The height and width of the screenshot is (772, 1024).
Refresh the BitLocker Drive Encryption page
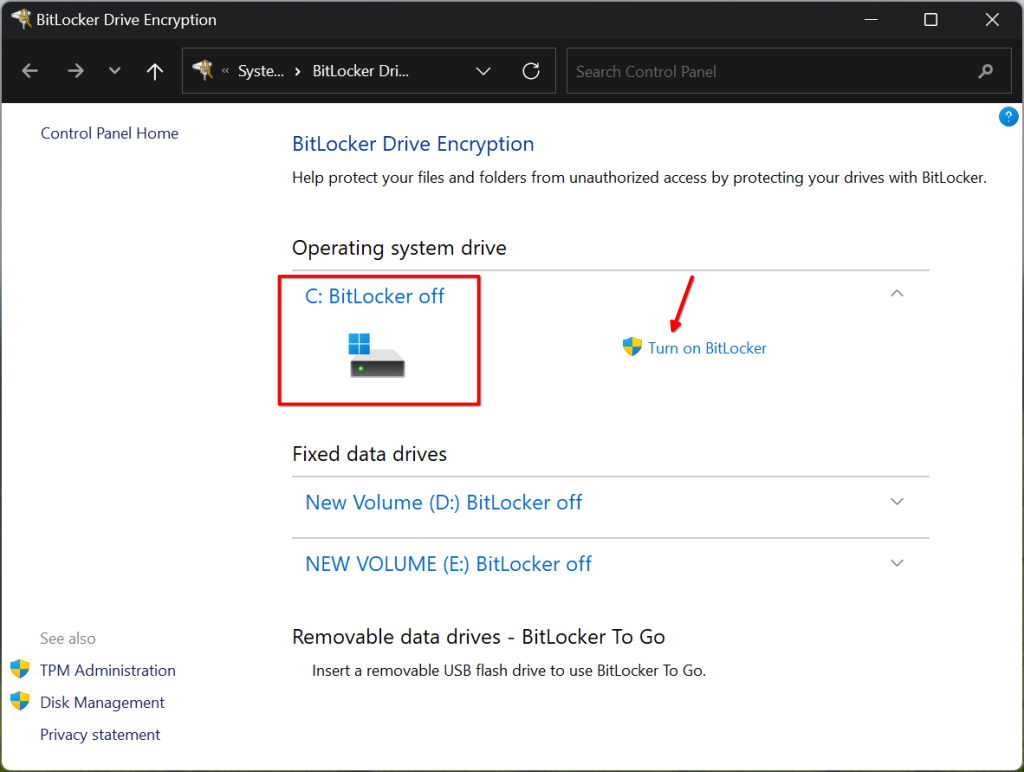pyautogui.click(x=531, y=71)
